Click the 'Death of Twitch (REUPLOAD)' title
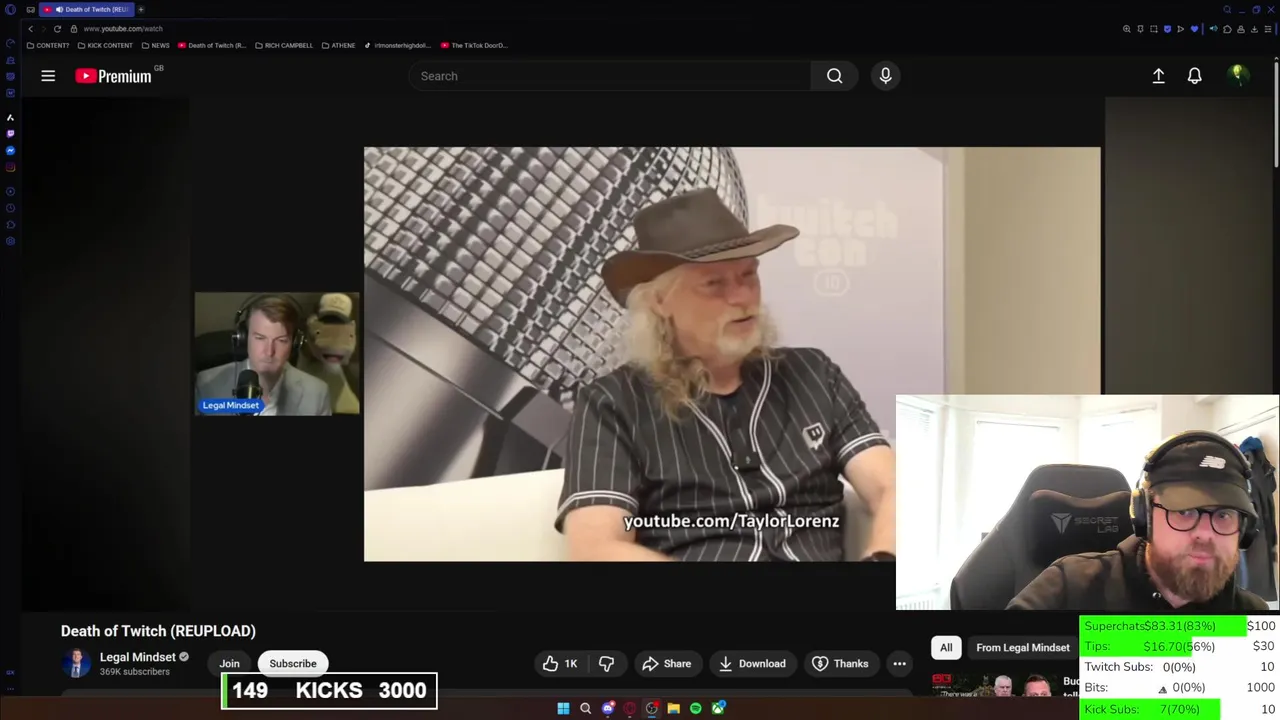The width and height of the screenshot is (1280, 720). pos(158,631)
